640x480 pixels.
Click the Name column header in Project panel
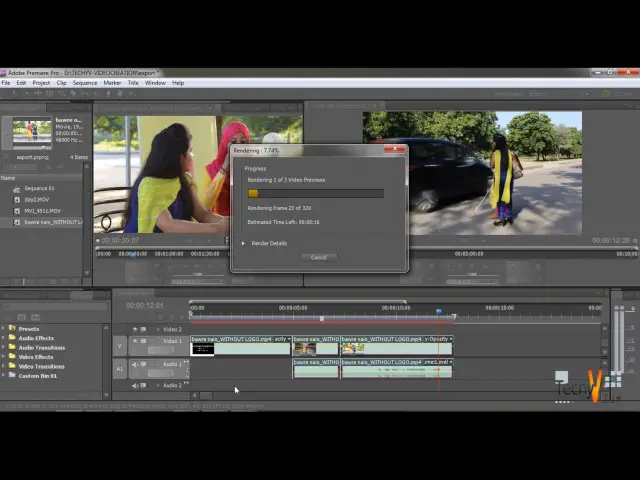click(42, 178)
